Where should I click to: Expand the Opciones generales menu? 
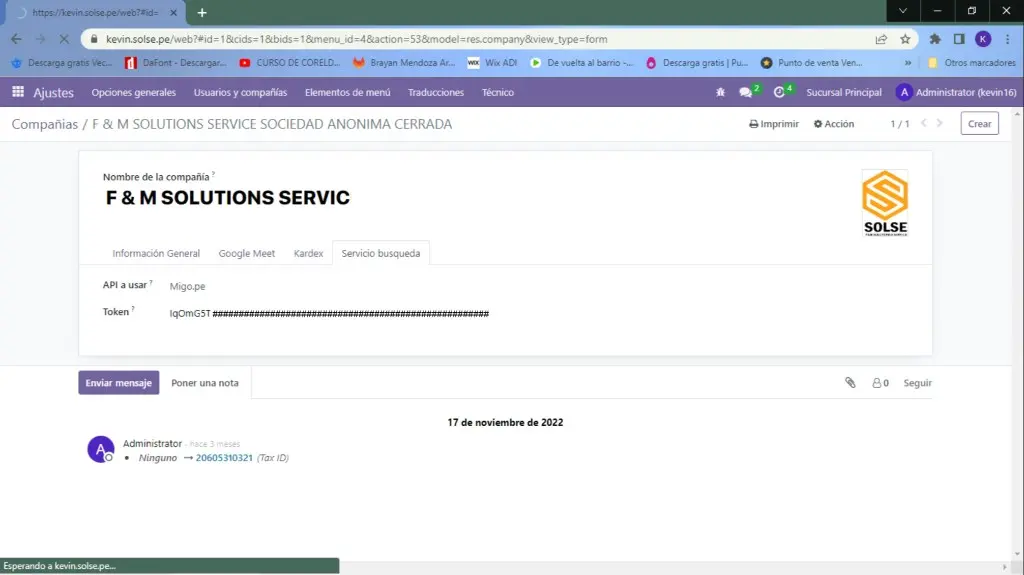[133, 92]
